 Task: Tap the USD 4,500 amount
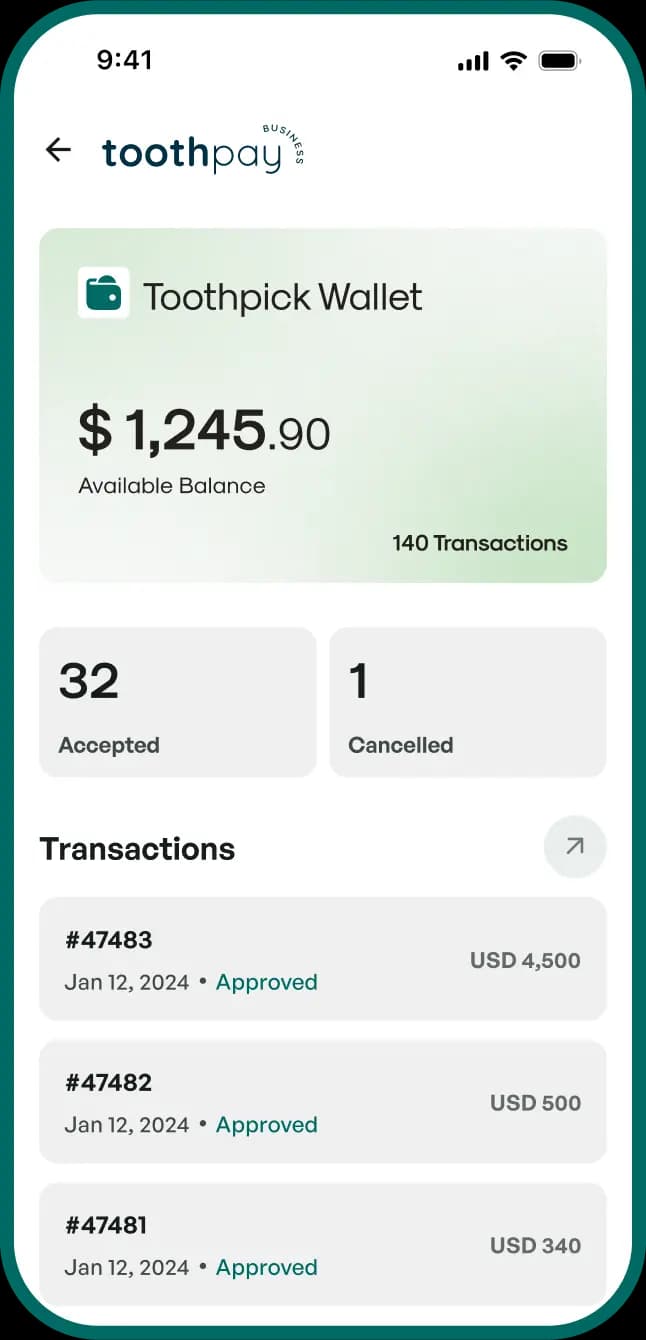(525, 960)
